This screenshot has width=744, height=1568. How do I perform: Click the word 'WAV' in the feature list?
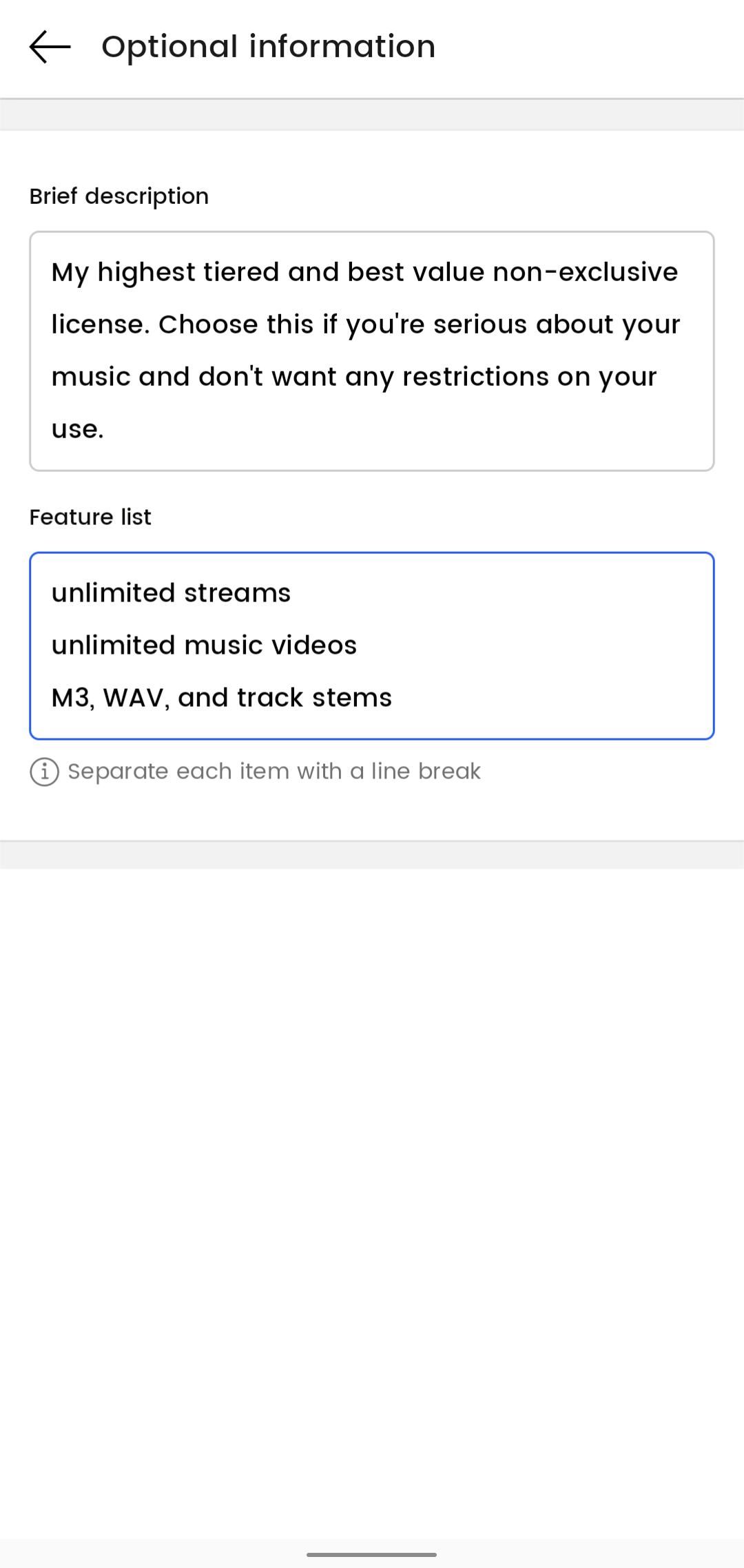point(134,698)
